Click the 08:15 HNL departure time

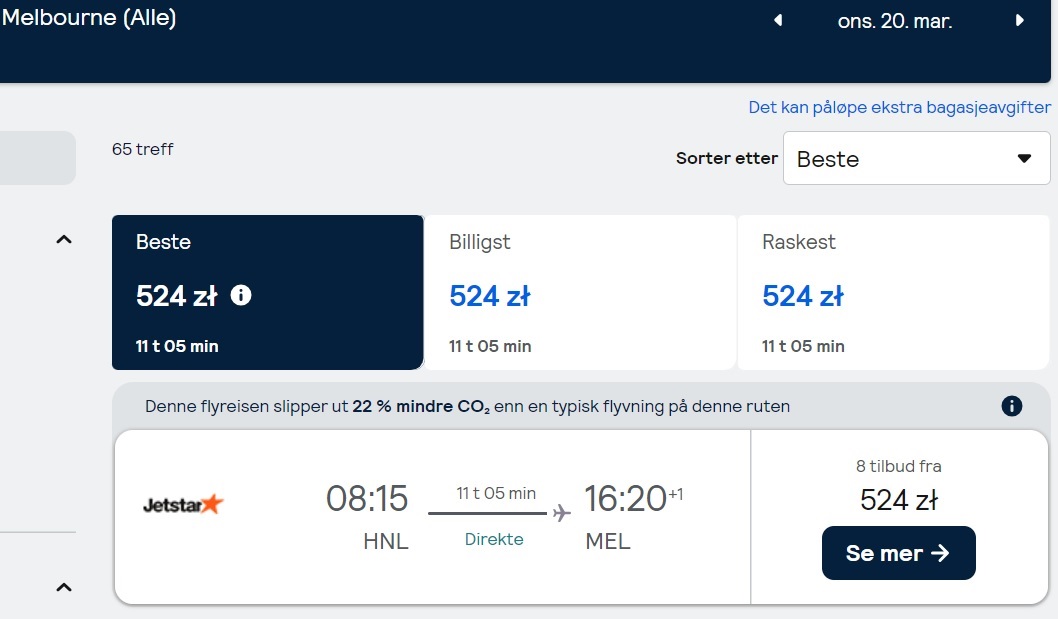(367, 498)
